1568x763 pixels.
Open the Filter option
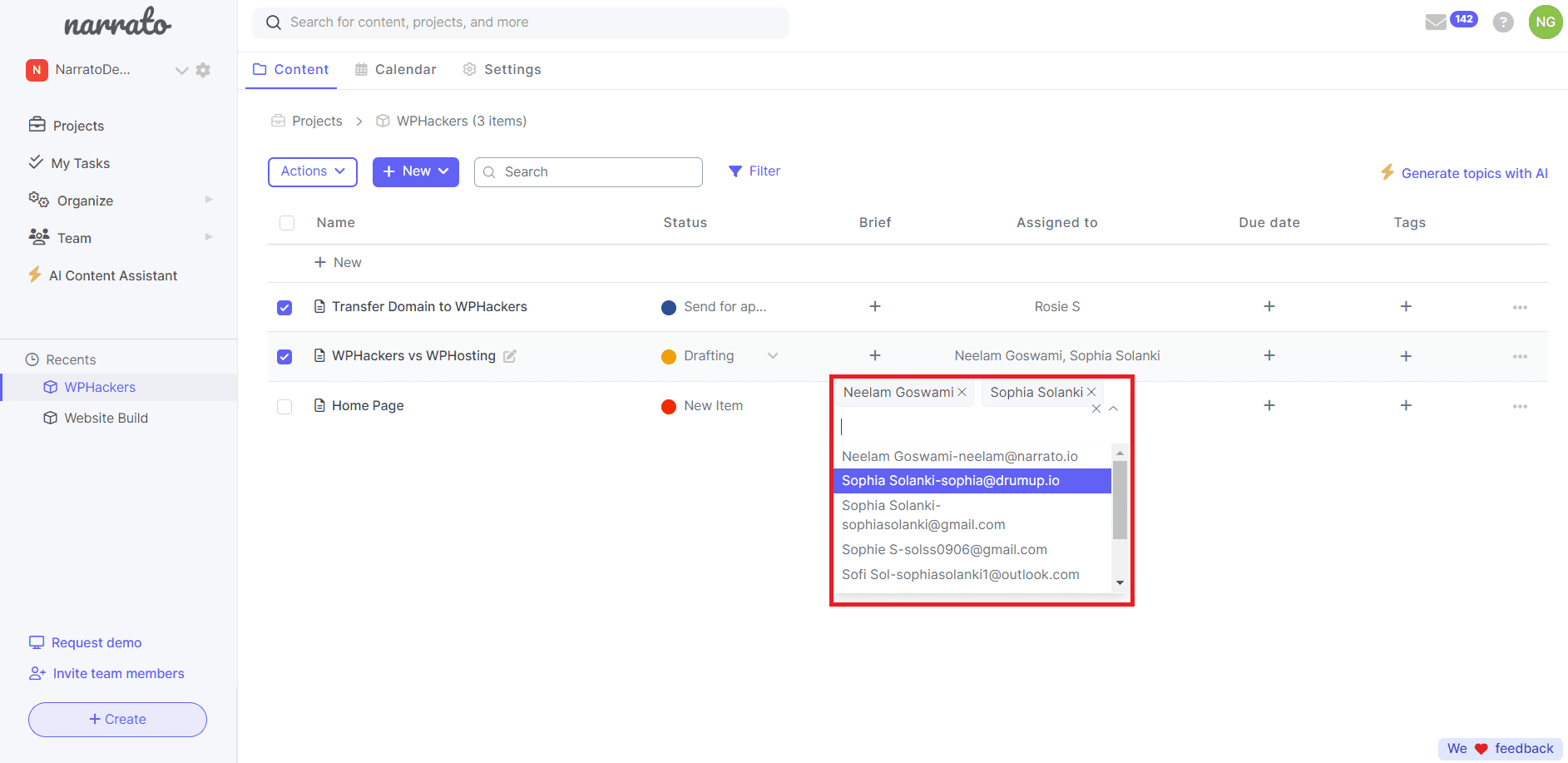754,171
